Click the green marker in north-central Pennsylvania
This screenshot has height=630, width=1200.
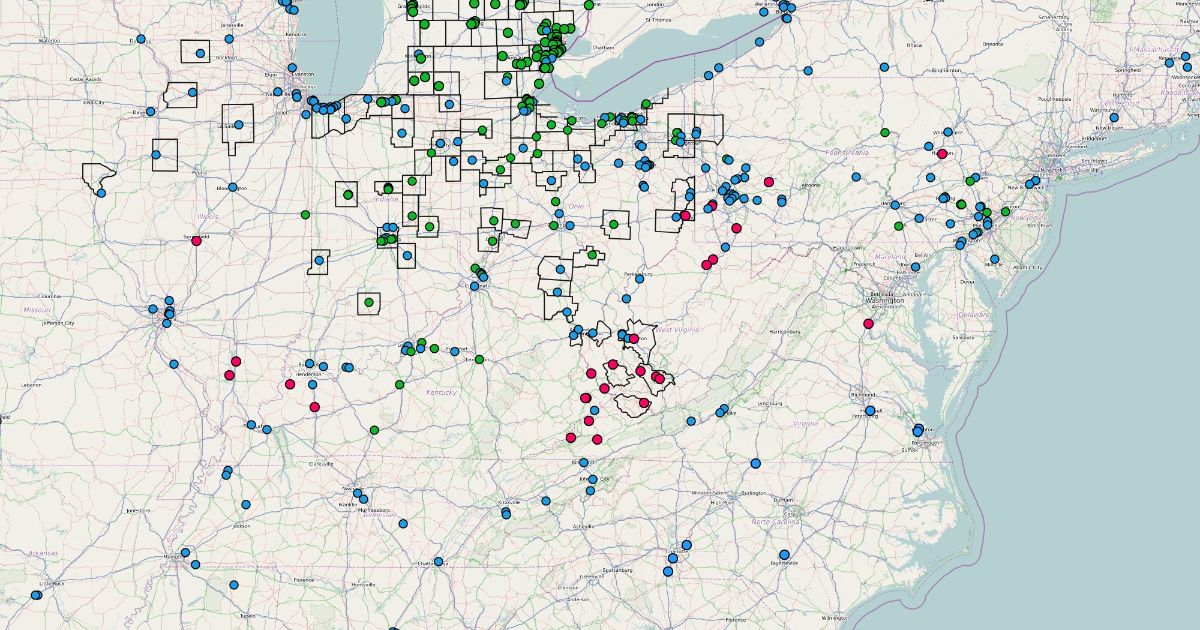click(x=884, y=132)
